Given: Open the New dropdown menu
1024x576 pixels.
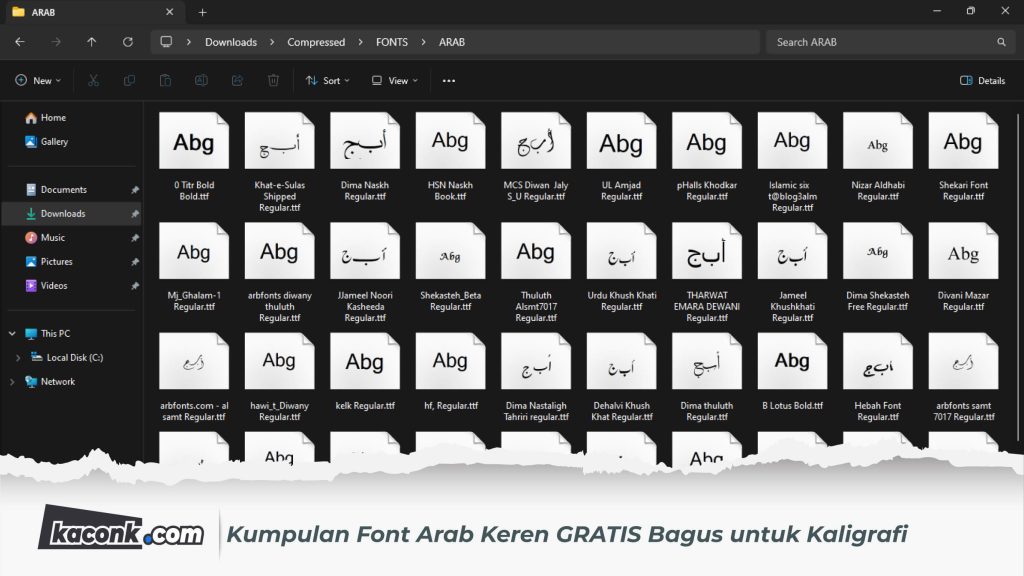Looking at the screenshot, I should 38,80.
